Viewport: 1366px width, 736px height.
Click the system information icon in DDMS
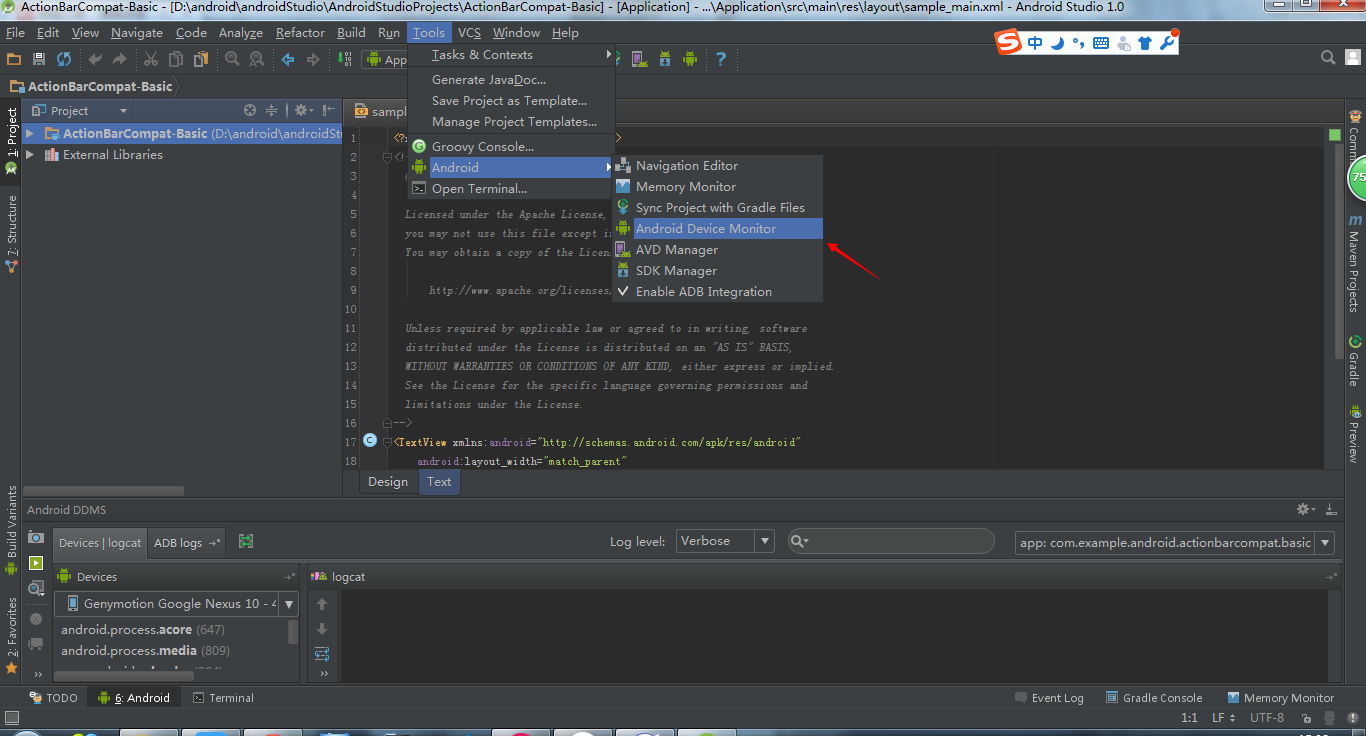[x=36, y=589]
